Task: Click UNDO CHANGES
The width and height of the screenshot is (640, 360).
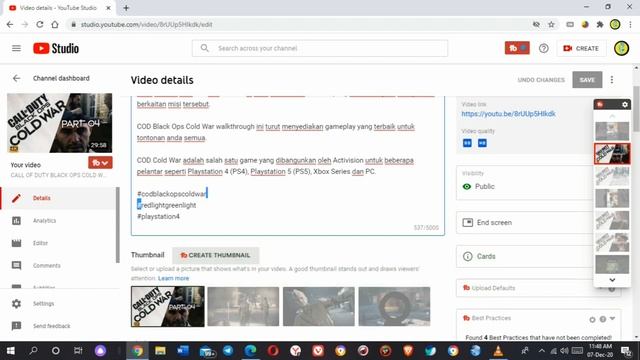Action: [541, 80]
